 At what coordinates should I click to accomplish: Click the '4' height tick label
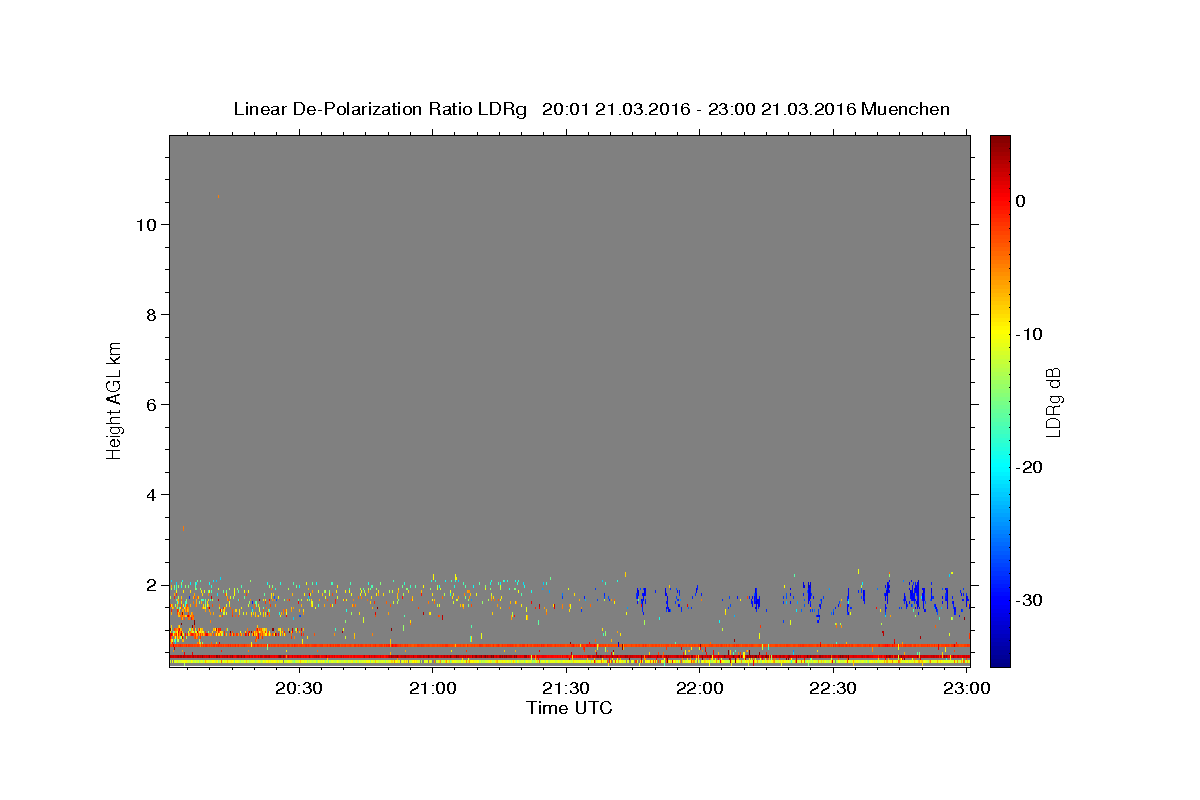tap(149, 494)
